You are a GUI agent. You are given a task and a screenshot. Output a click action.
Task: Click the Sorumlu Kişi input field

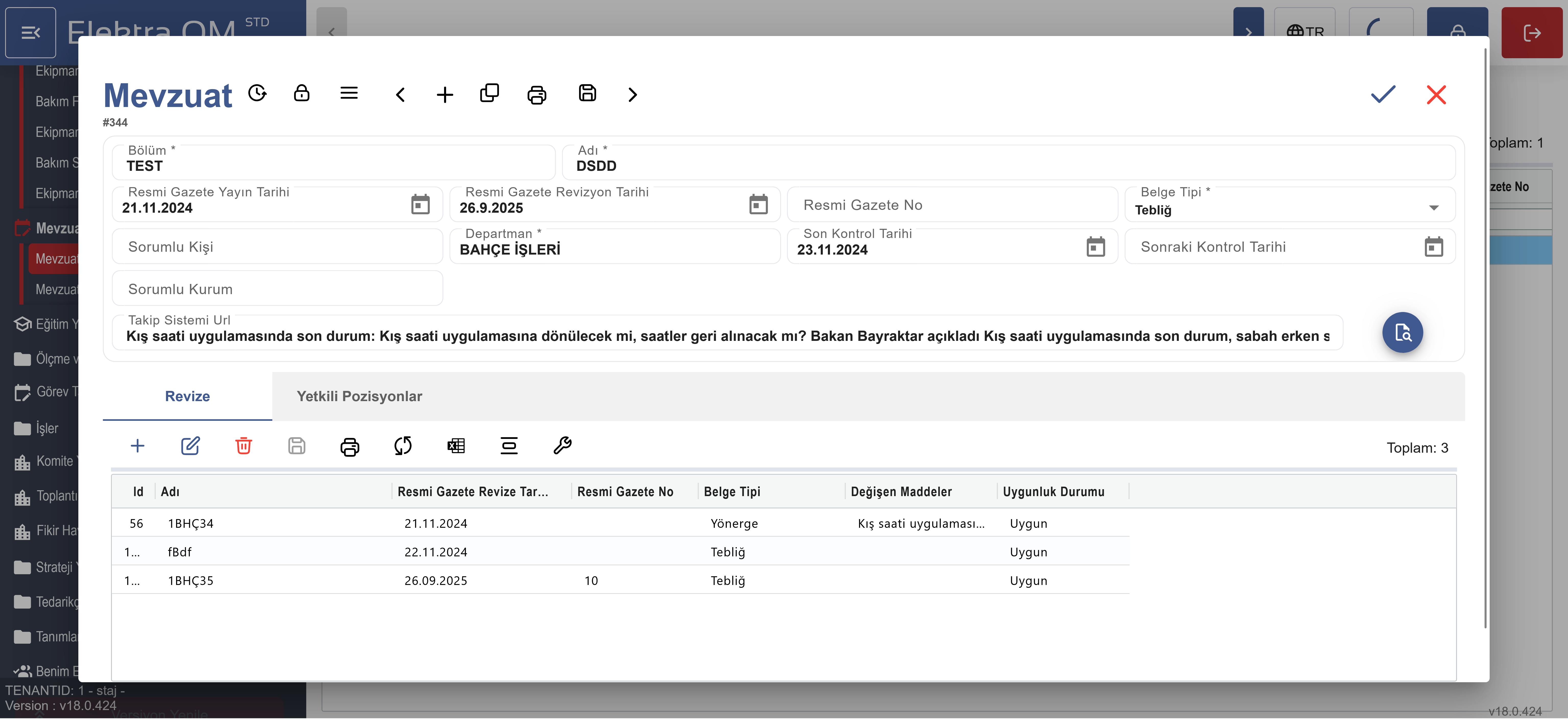(x=277, y=247)
